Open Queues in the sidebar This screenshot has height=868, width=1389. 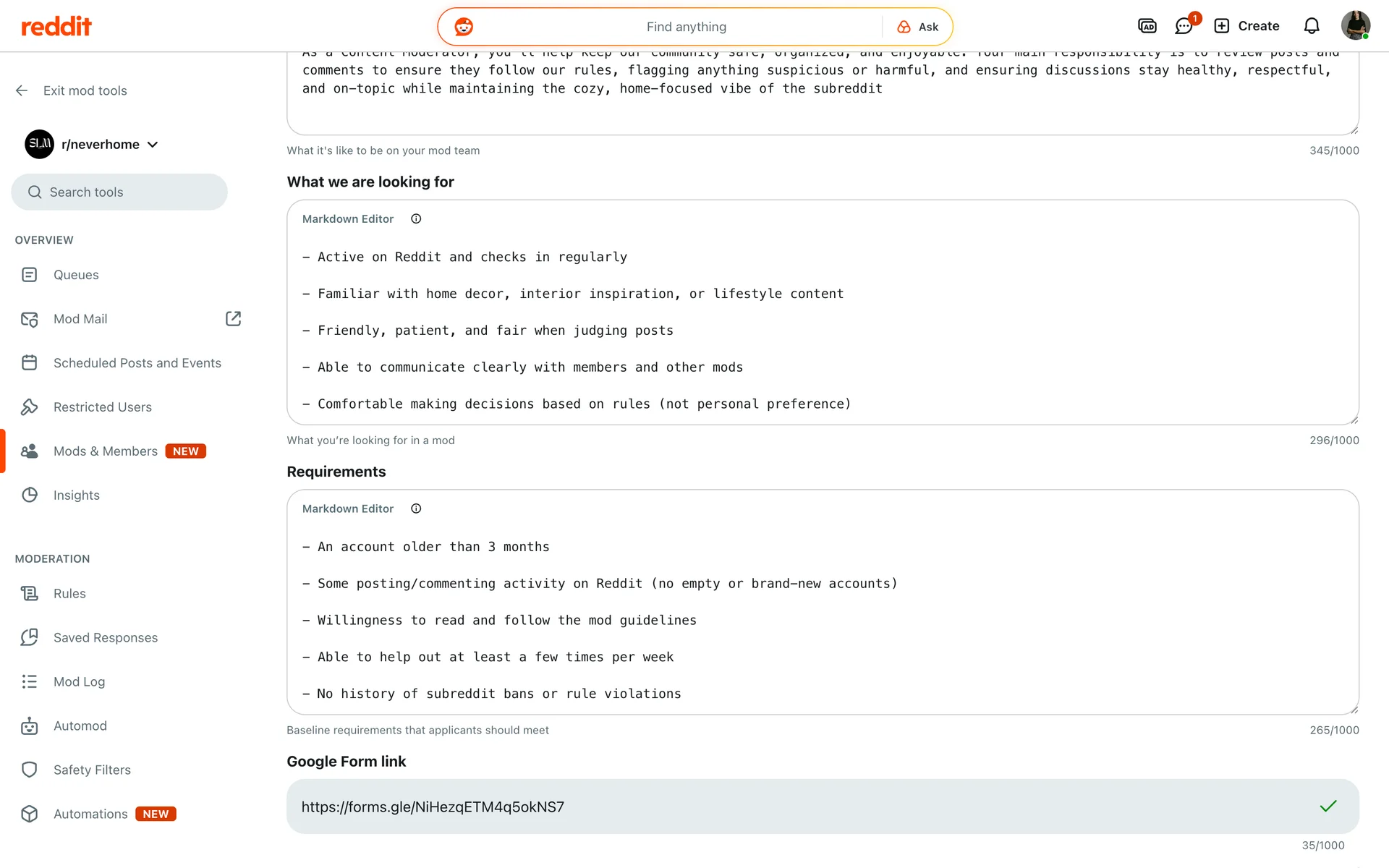tap(76, 275)
